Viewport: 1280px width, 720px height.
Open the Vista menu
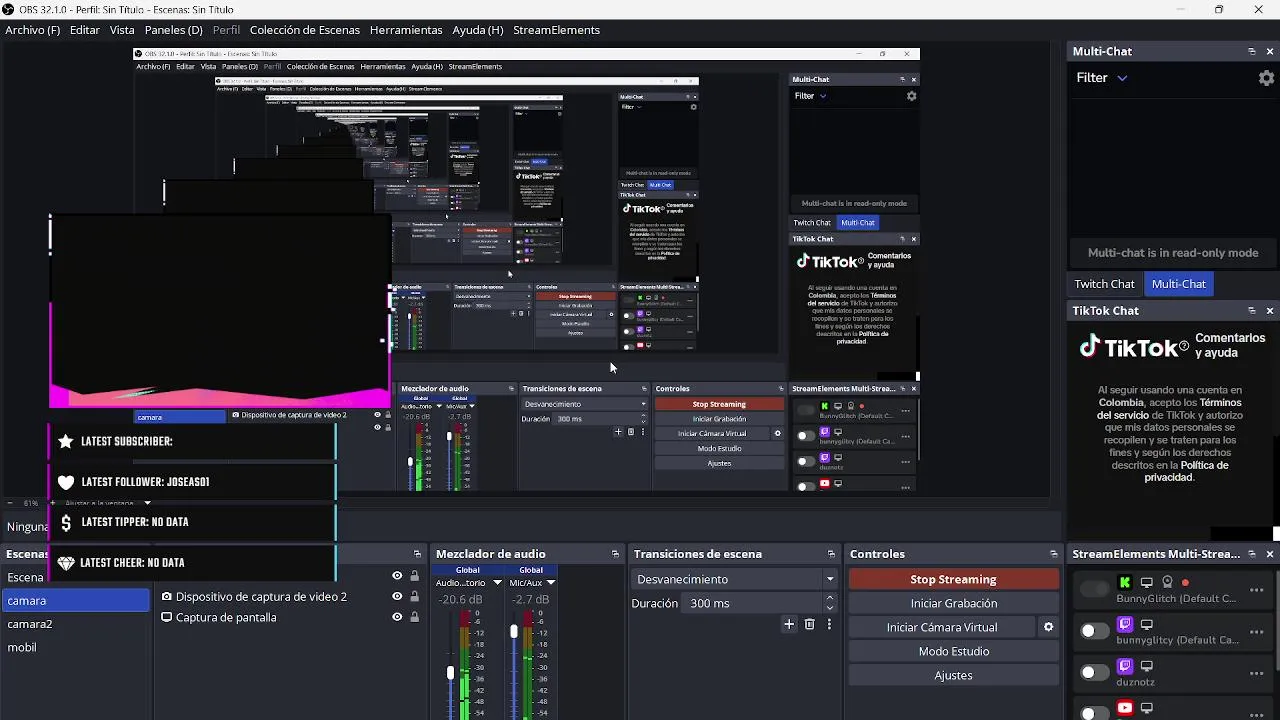tap(122, 30)
